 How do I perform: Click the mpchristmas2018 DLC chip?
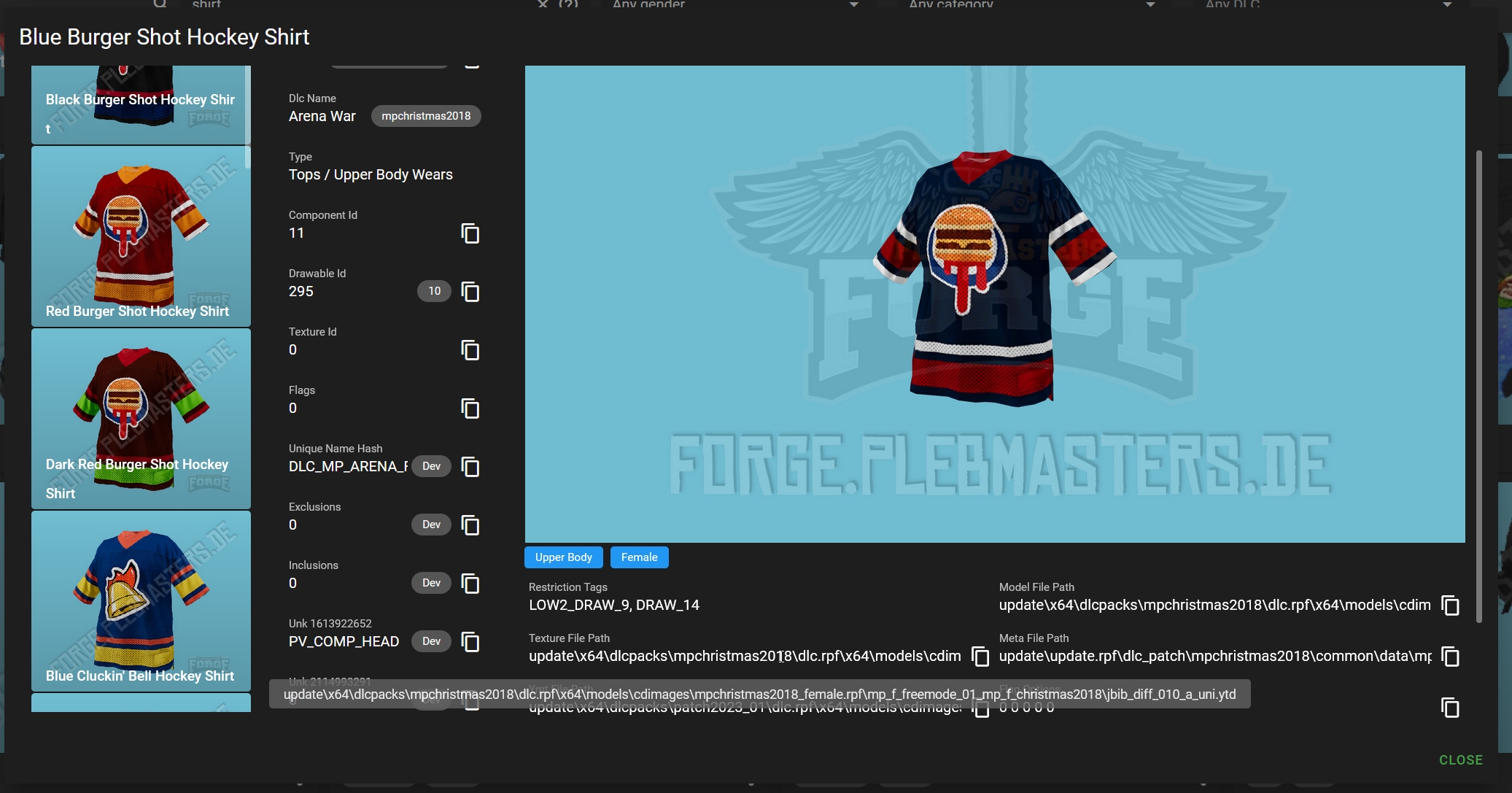pos(426,116)
